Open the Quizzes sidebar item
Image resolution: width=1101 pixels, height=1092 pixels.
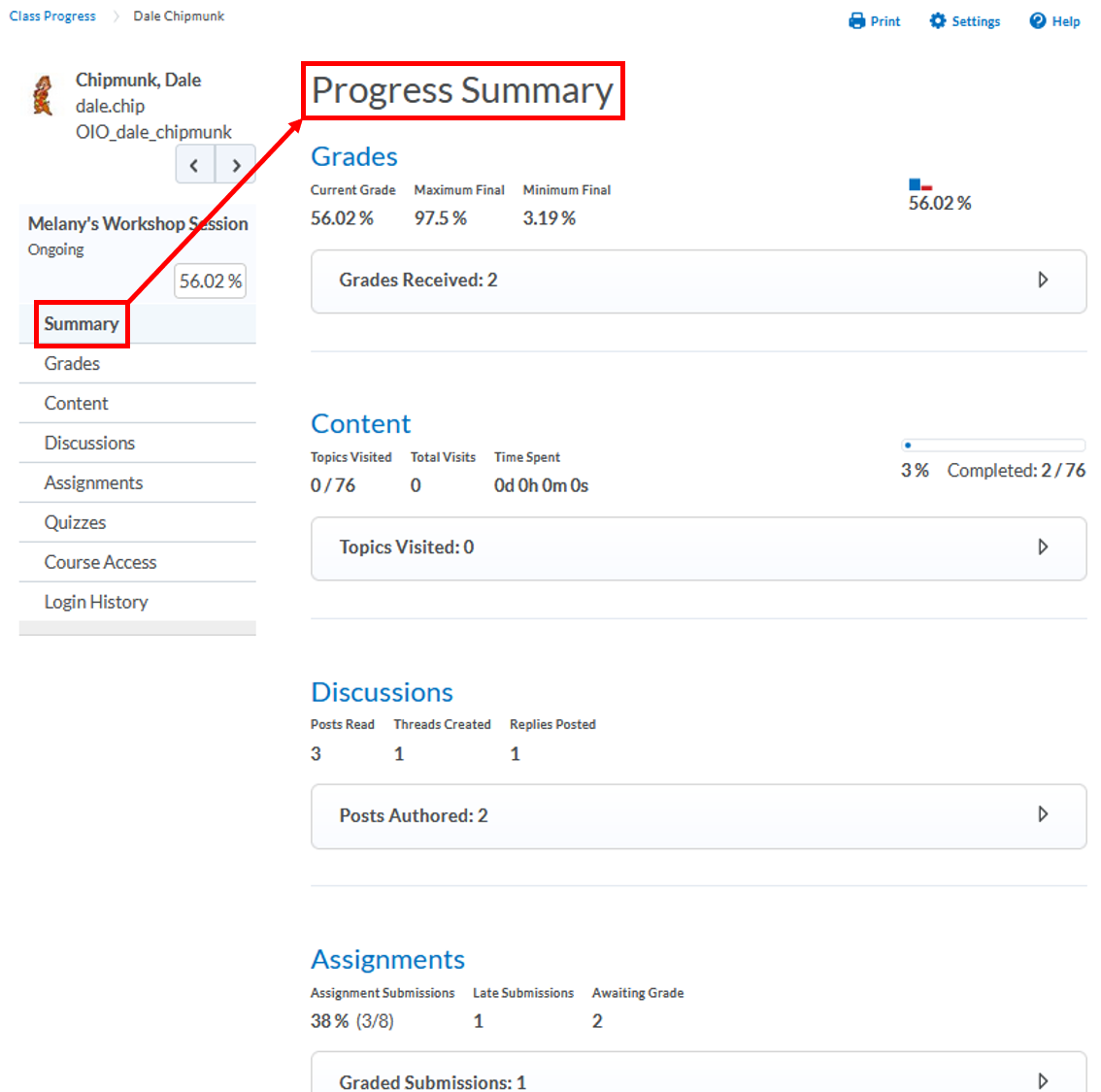tap(76, 522)
